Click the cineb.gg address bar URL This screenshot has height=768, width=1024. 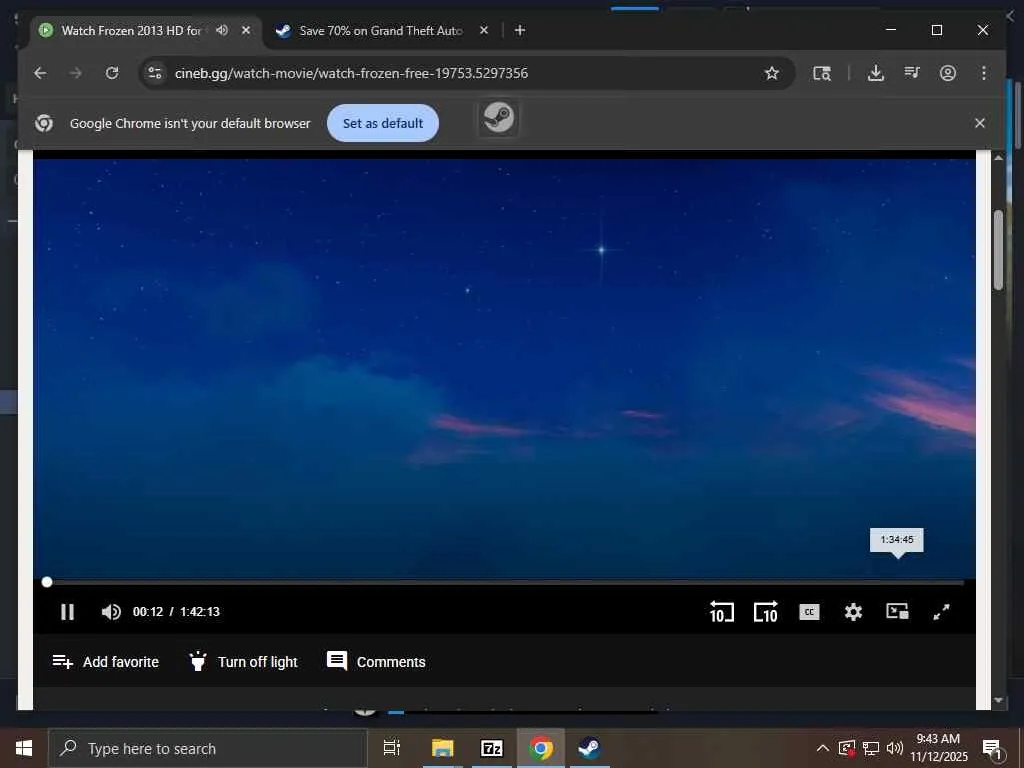pos(351,73)
